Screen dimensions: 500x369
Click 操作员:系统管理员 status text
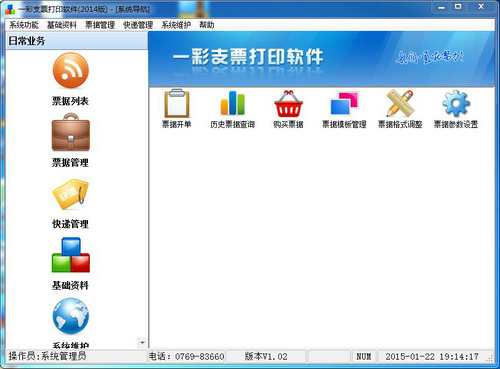point(47,356)
